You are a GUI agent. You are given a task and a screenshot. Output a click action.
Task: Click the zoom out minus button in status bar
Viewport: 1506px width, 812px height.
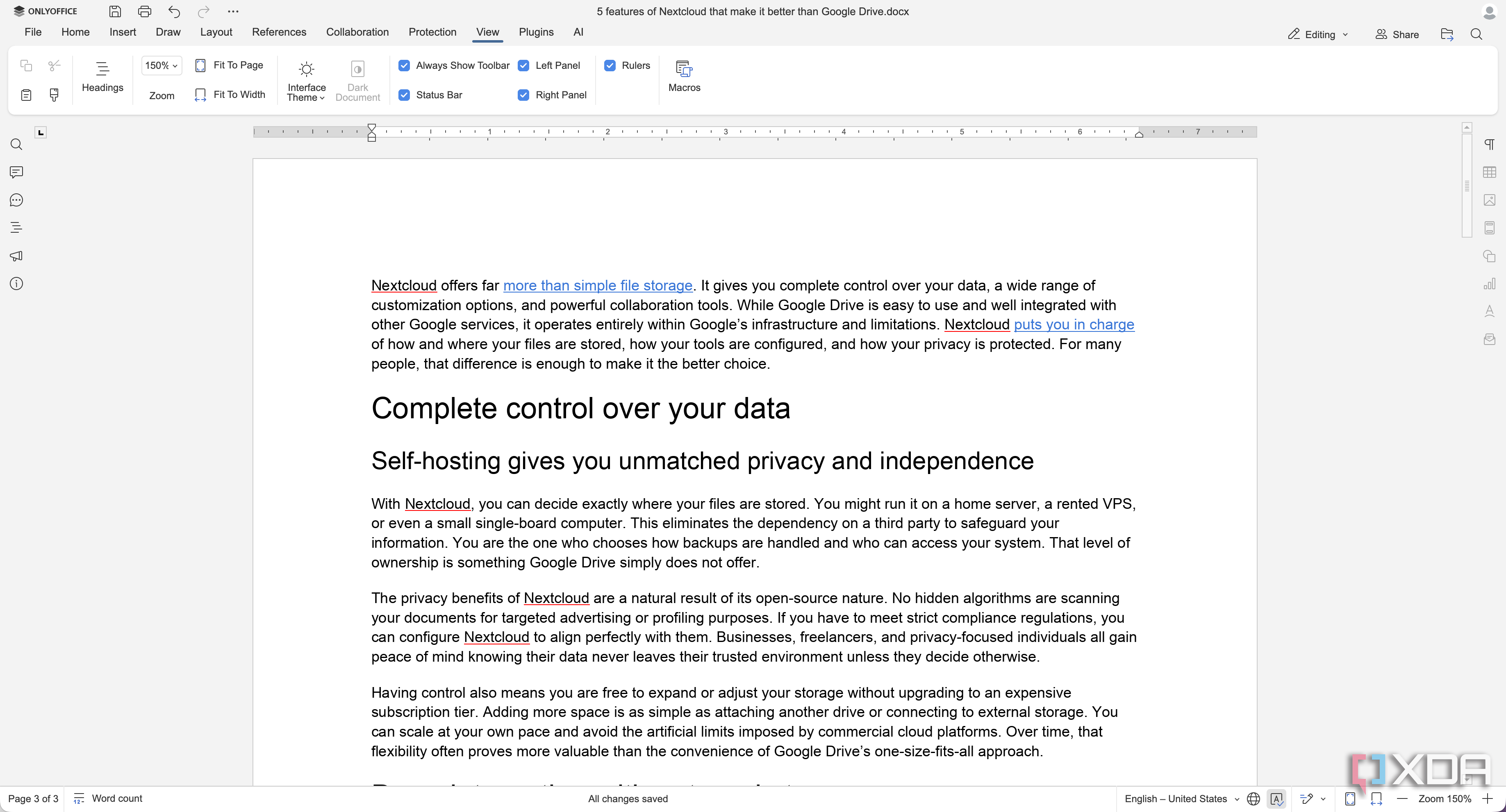1402,798
